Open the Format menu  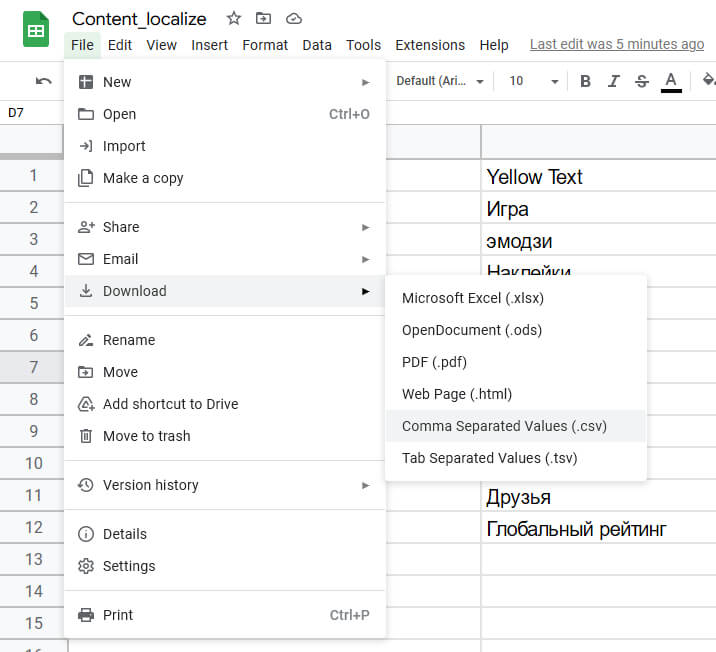[x=265, y=45]
